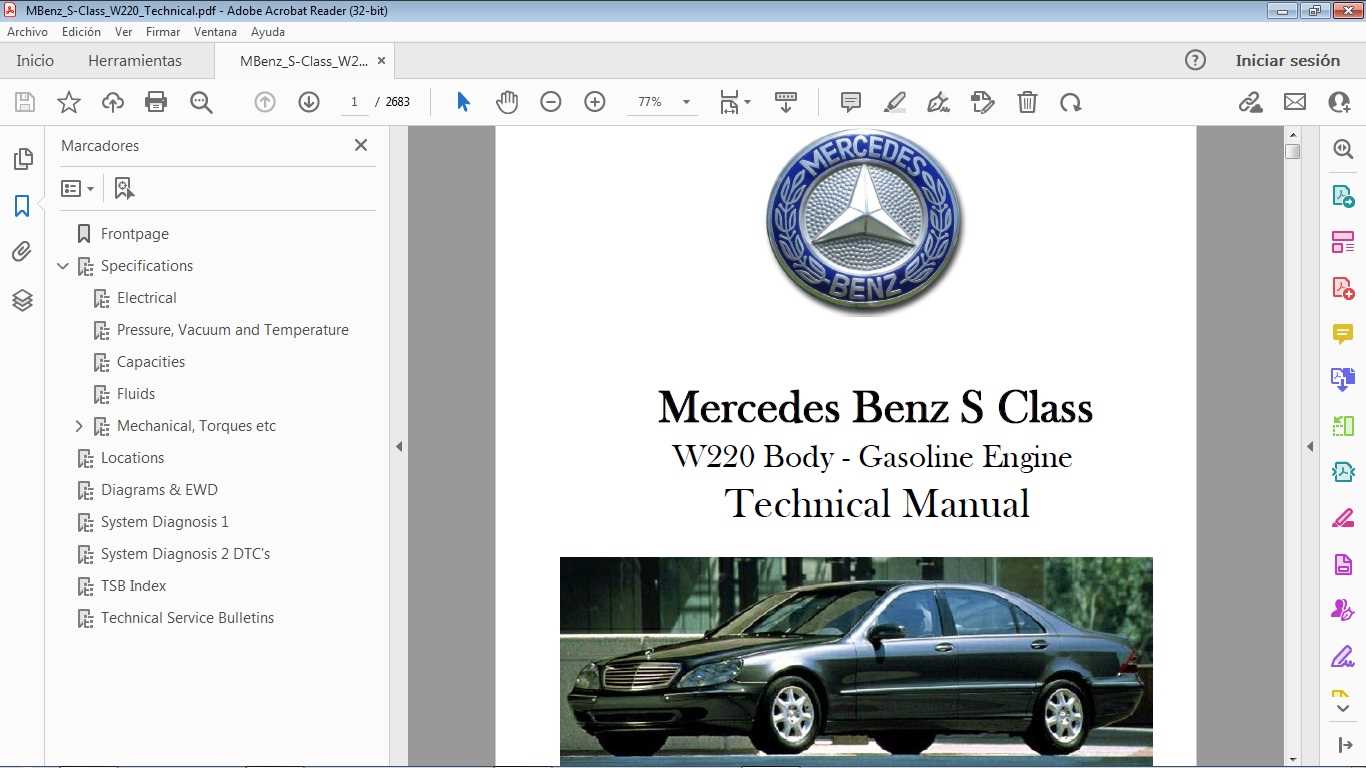Open fit page options tool
Screen dimensions: 1366x768
[735, 102]
